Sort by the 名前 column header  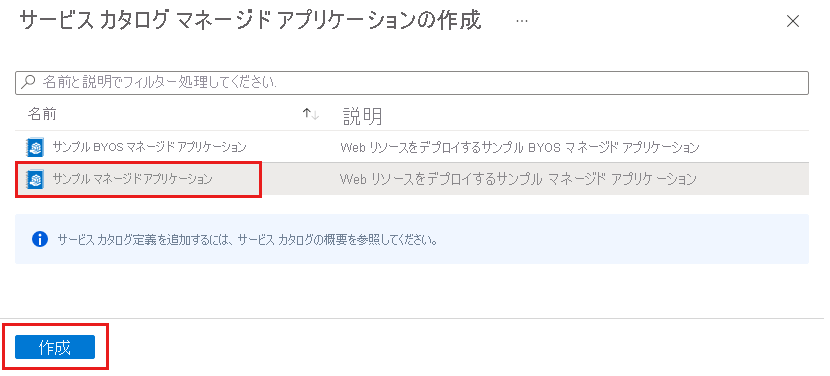point(42,114)
